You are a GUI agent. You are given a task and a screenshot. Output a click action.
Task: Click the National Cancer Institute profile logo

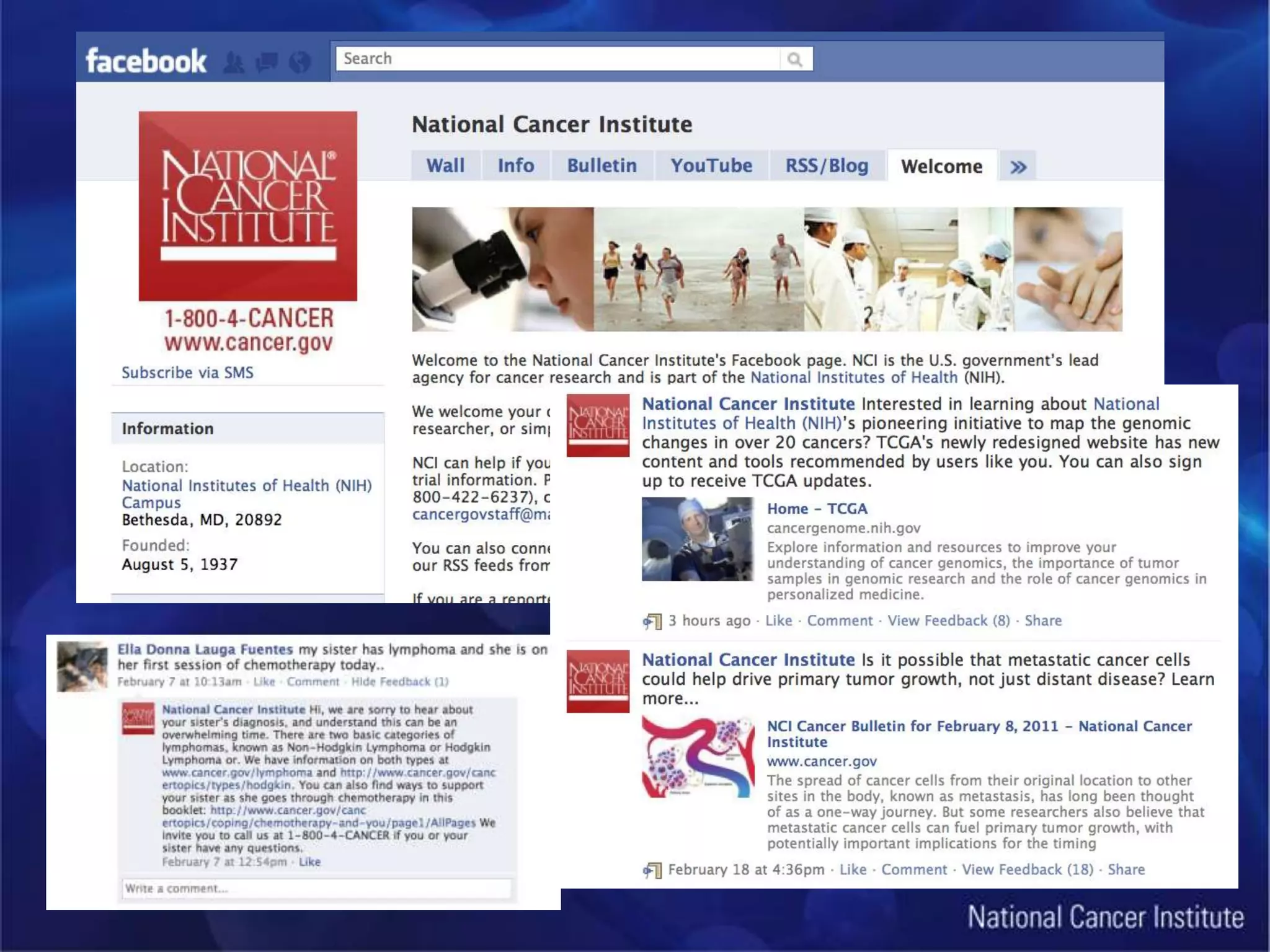pyautogui.click(x=247, y=206)
